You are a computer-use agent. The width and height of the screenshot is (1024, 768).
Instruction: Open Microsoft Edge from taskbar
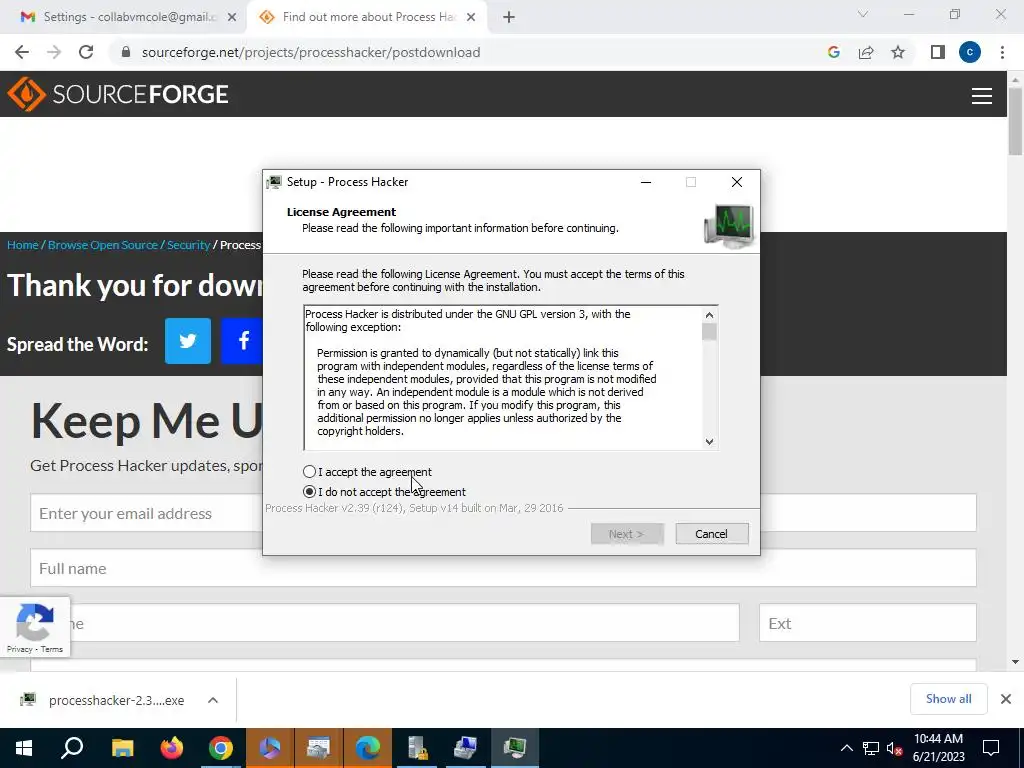pyautogui.click(x=368, y=748)
